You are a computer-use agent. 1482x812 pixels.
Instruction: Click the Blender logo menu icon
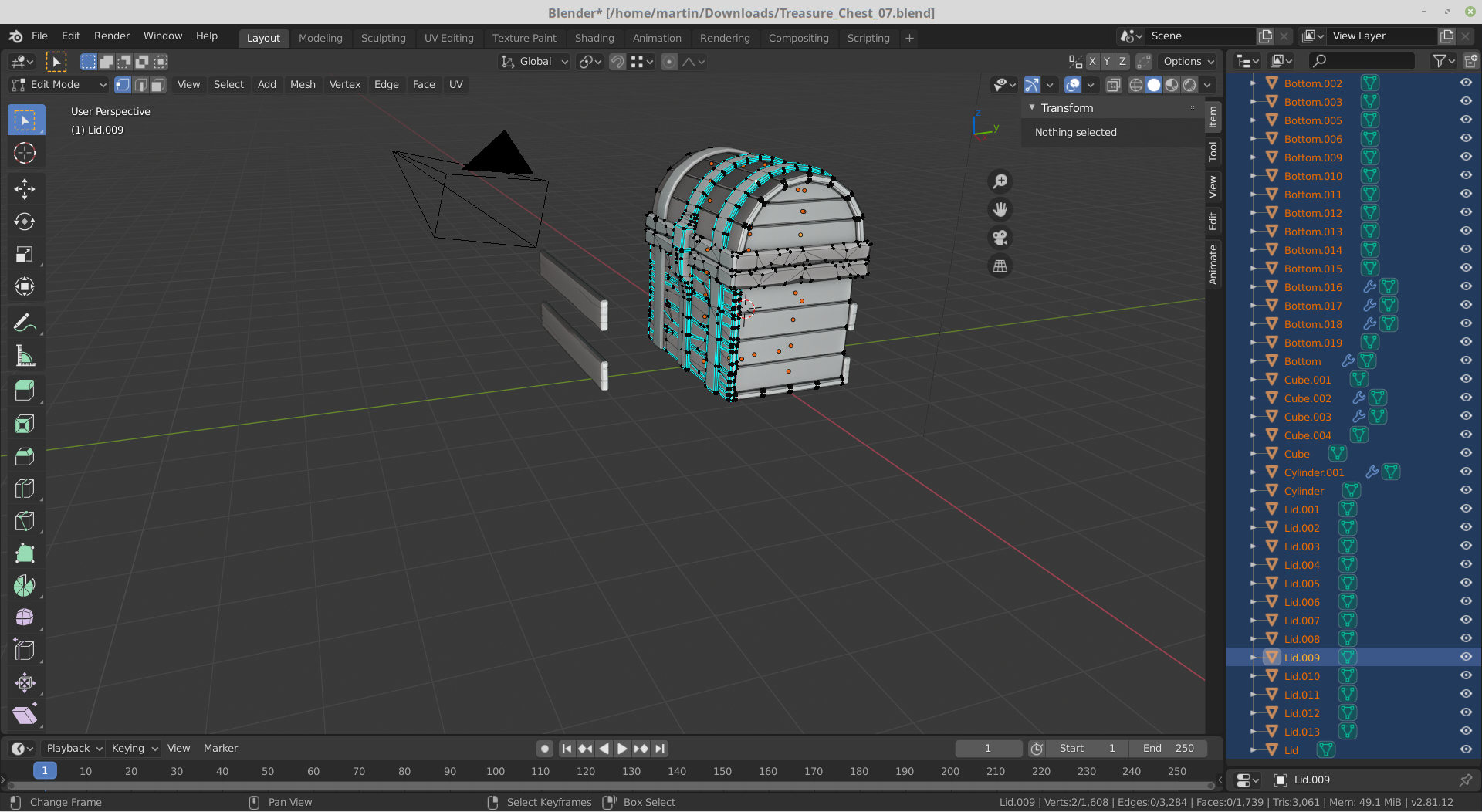tap(15, 36)
